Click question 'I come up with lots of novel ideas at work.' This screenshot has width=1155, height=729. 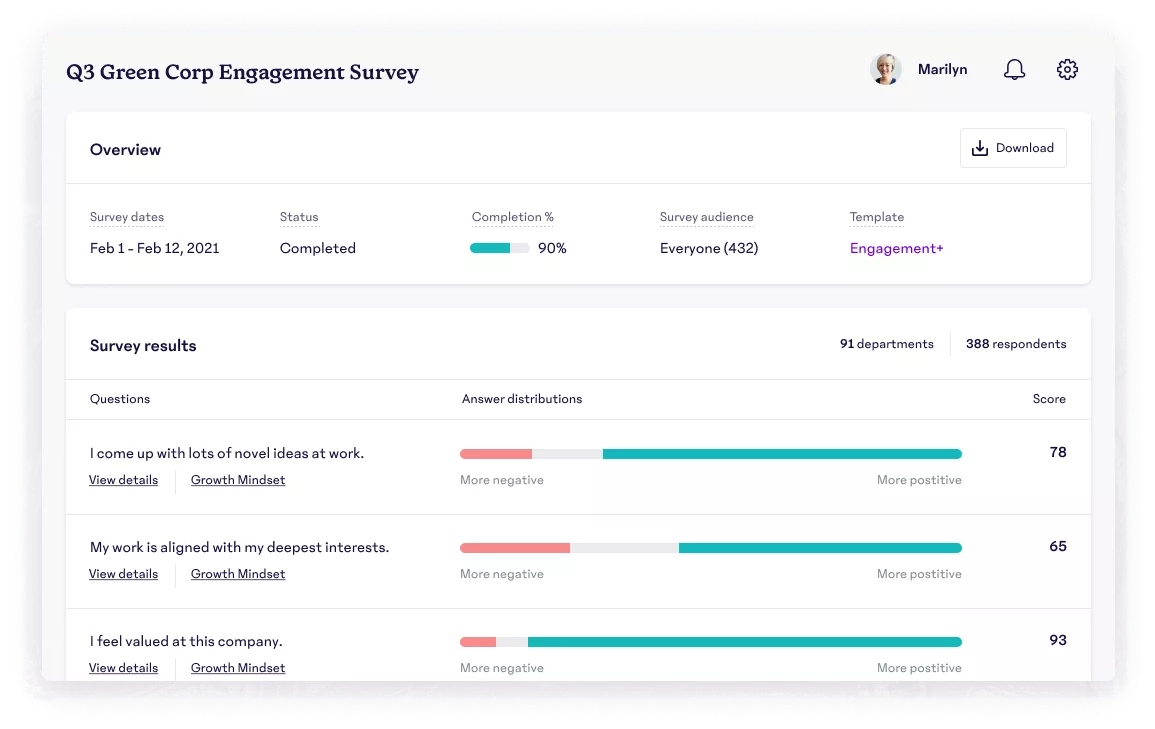click(x=227, y=454)
